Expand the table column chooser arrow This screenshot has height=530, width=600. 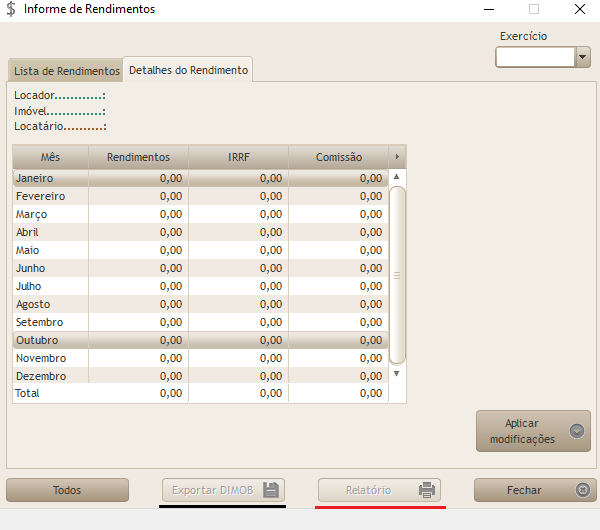click(398, 157)
